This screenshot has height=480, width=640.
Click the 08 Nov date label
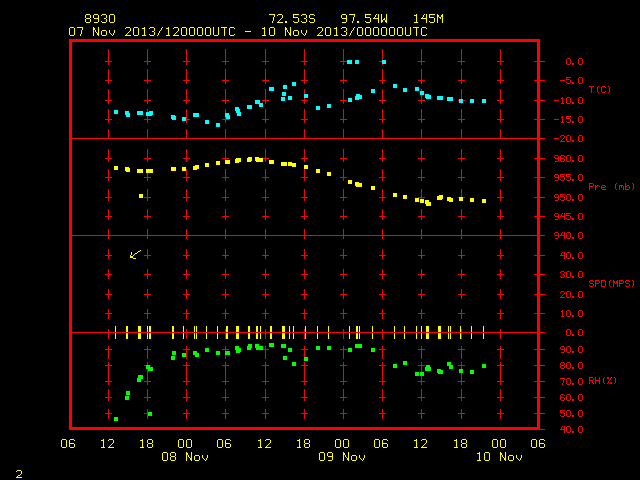(185, 457)
